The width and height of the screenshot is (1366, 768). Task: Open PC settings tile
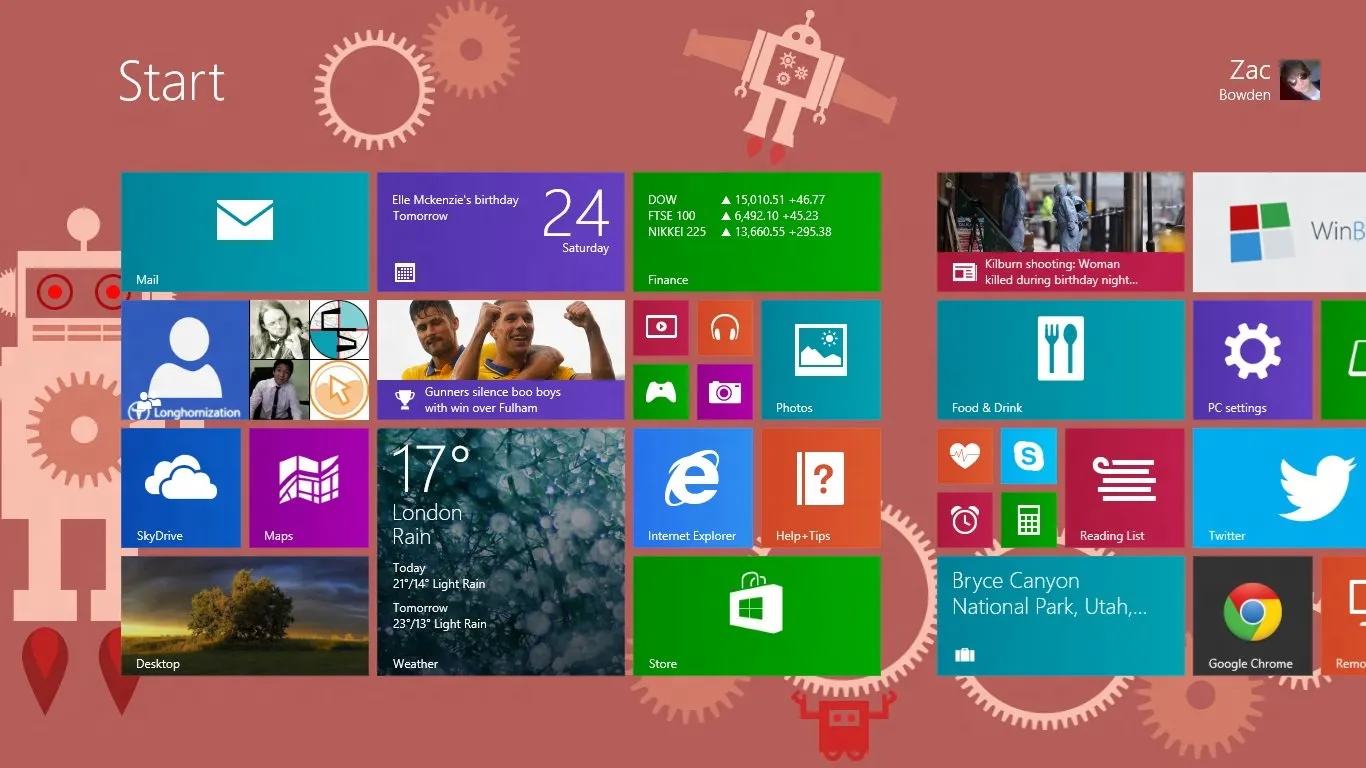[x=1253, y=360]
